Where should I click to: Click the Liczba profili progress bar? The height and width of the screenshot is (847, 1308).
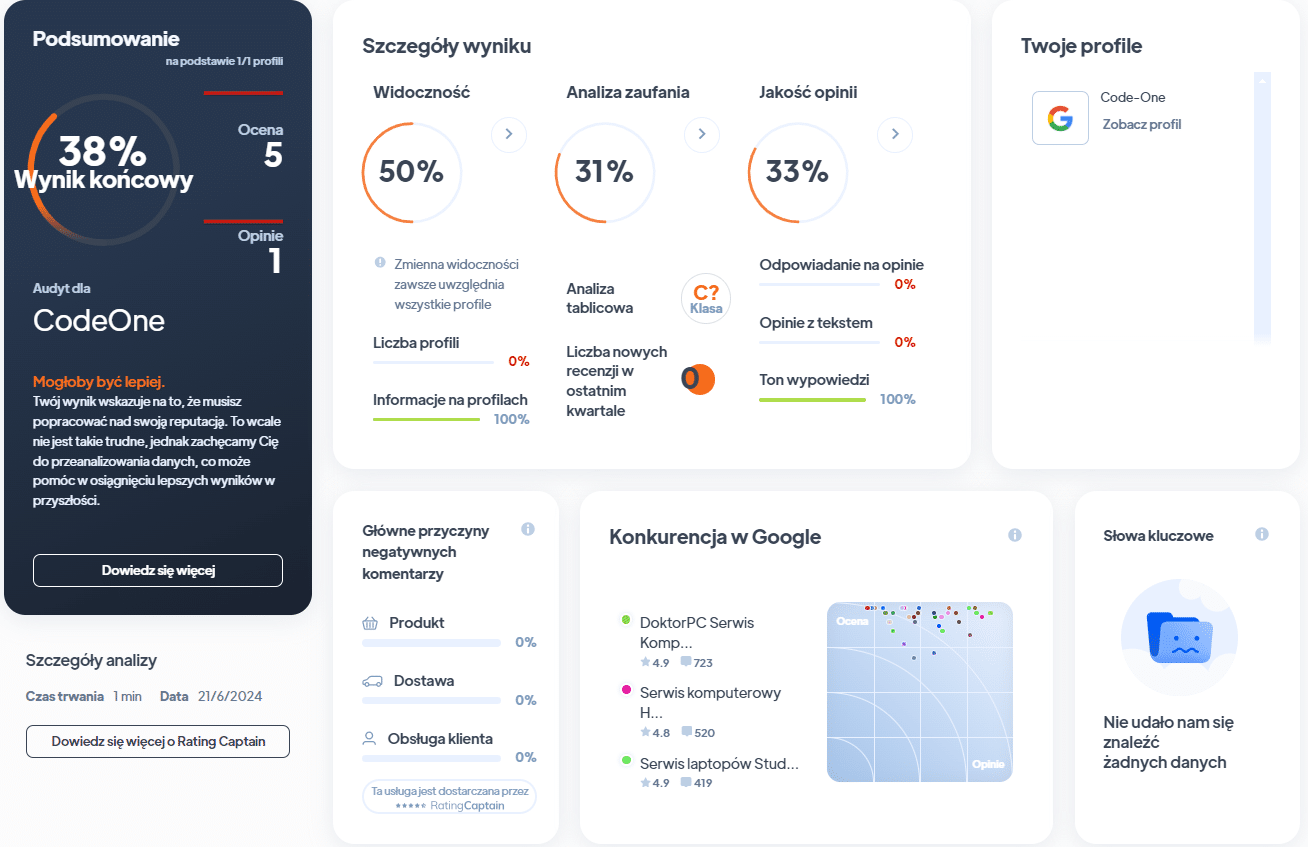tap(433, 361)
